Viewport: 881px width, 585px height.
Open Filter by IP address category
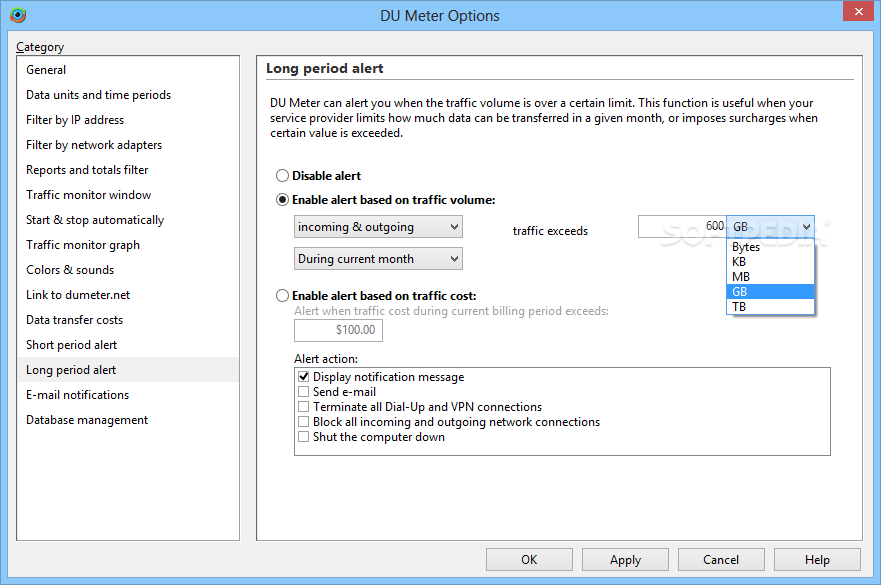(128, 120)
